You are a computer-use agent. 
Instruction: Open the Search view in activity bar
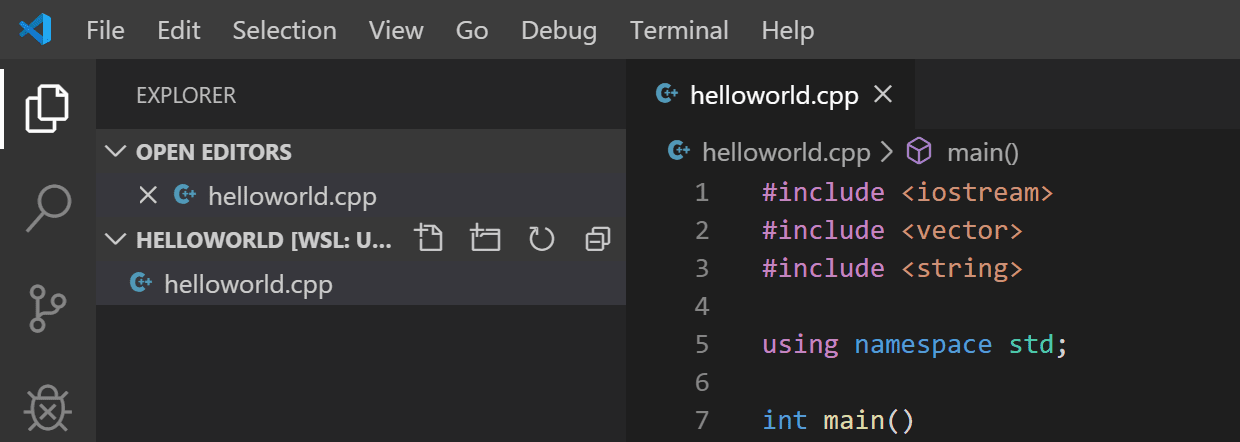47,207
